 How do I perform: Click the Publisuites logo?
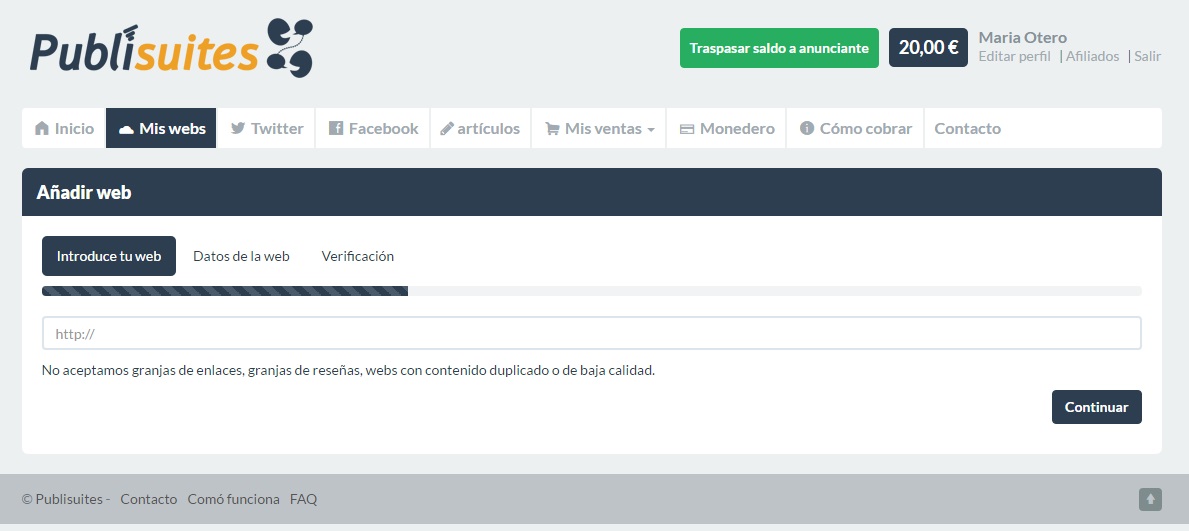pyautogui.click(x=171, y=48)
